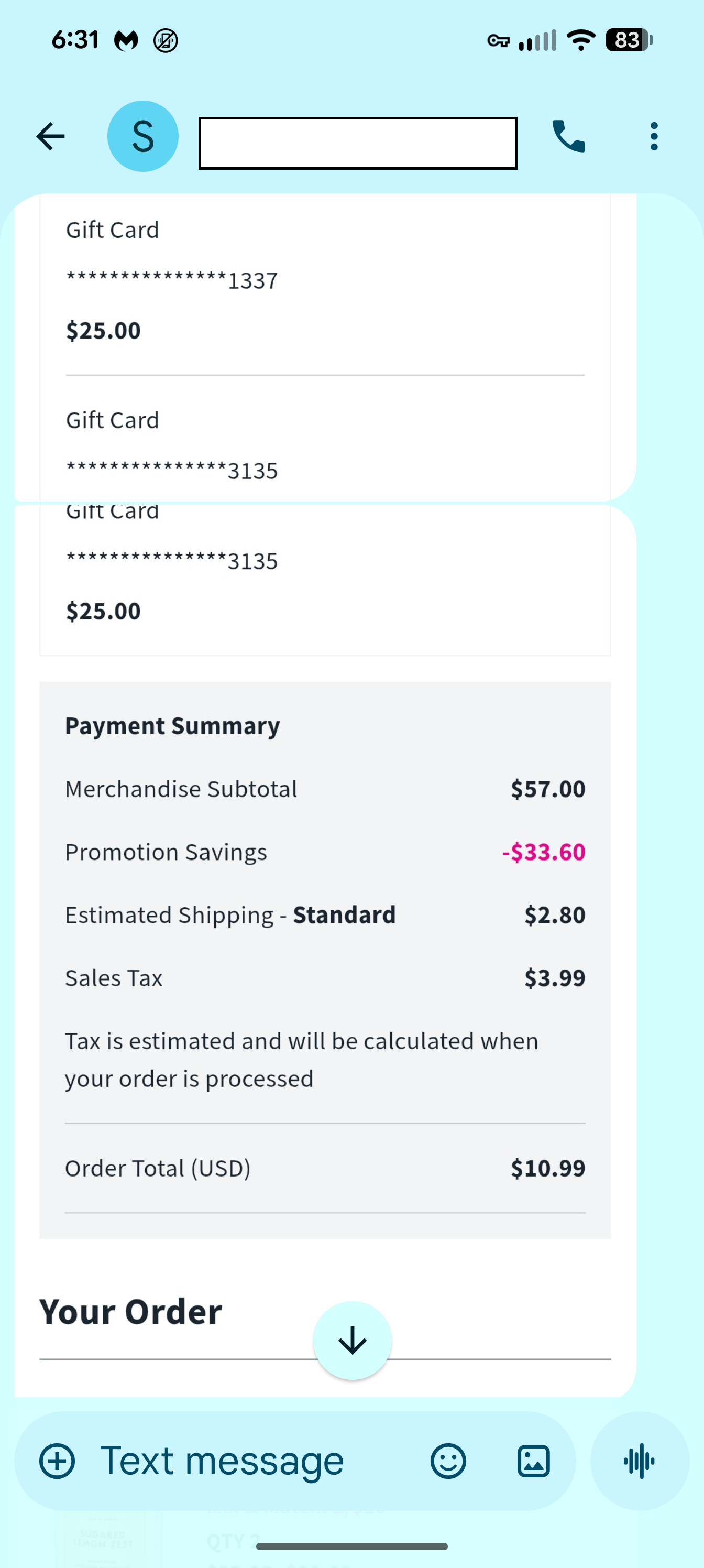Open the image gallery picker
Viewport: 704px width, 1568px height.
click(x=534, y=1461)
